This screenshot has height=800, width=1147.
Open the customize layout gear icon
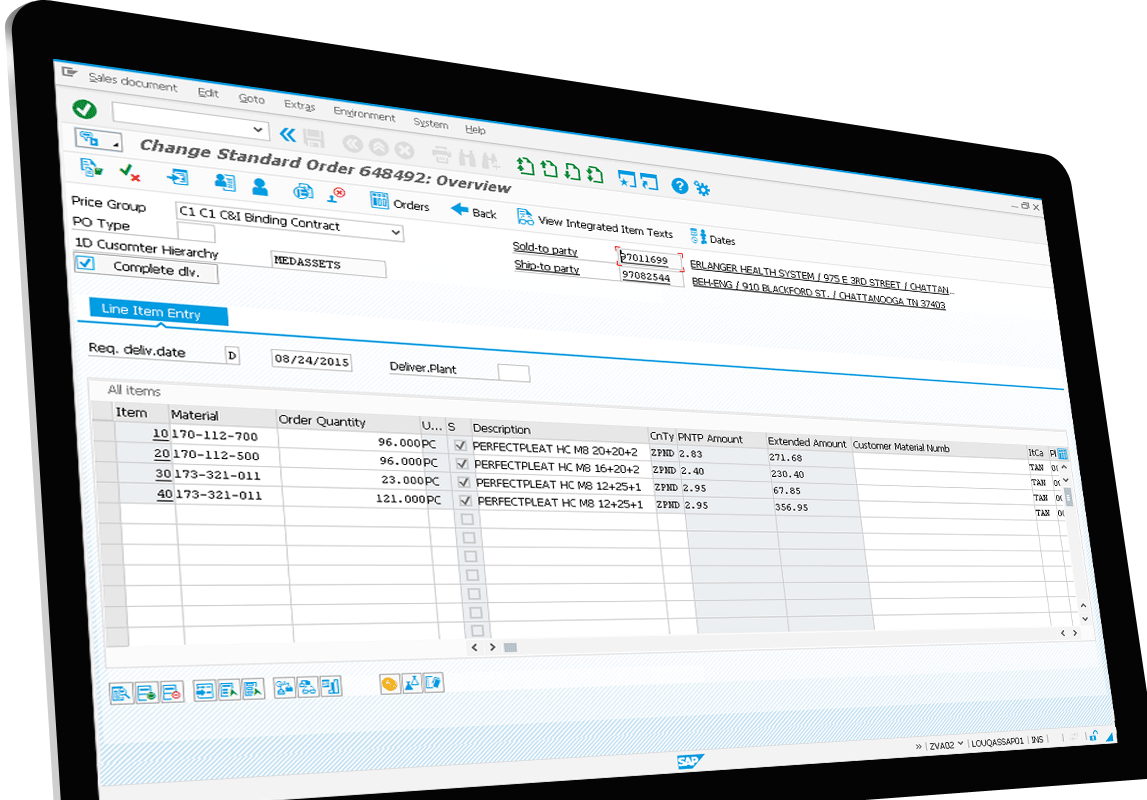point(702,188)
